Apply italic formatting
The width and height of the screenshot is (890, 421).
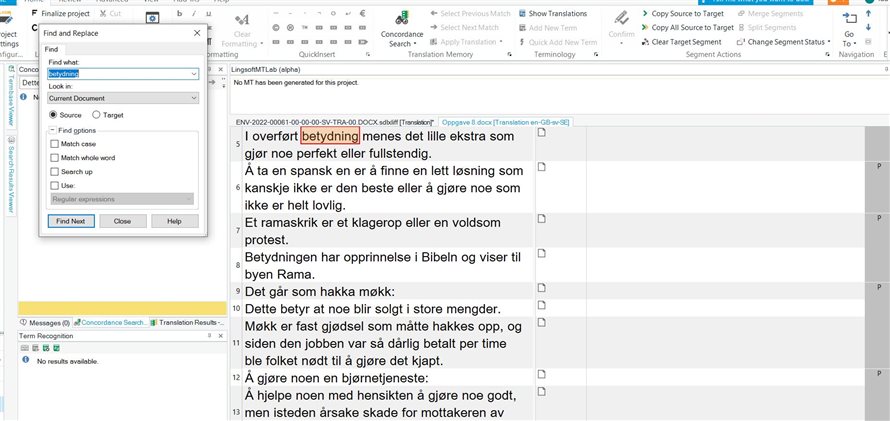pos(194,13)
